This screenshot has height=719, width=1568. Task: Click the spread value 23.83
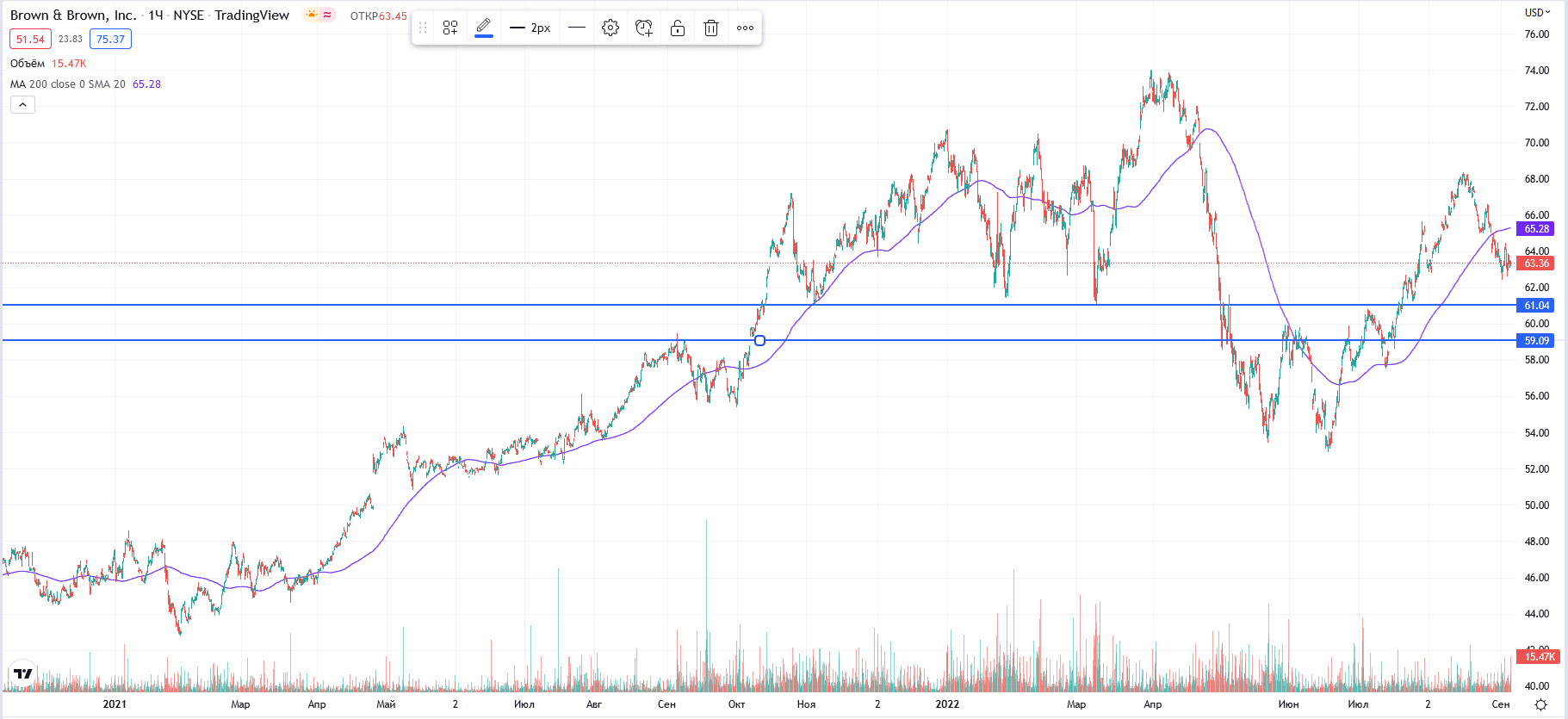(71, 39)
